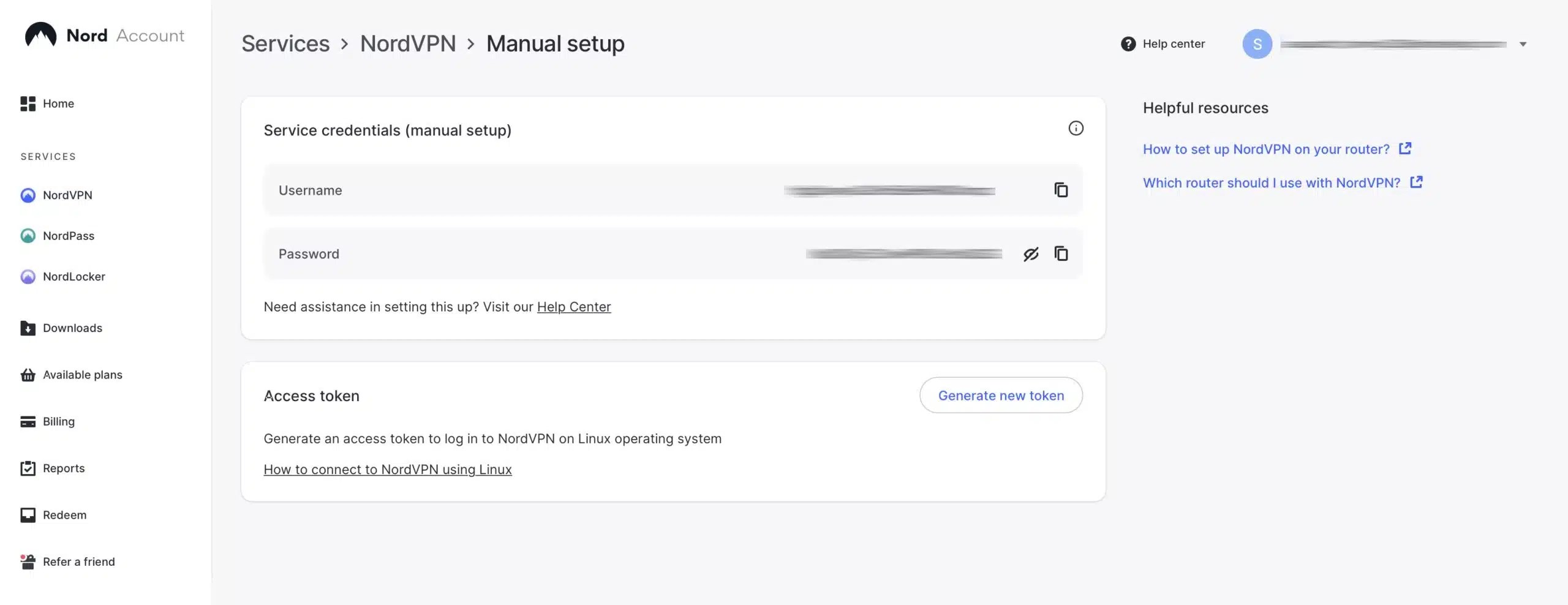Open the Refer a friend page

point(78,561)
